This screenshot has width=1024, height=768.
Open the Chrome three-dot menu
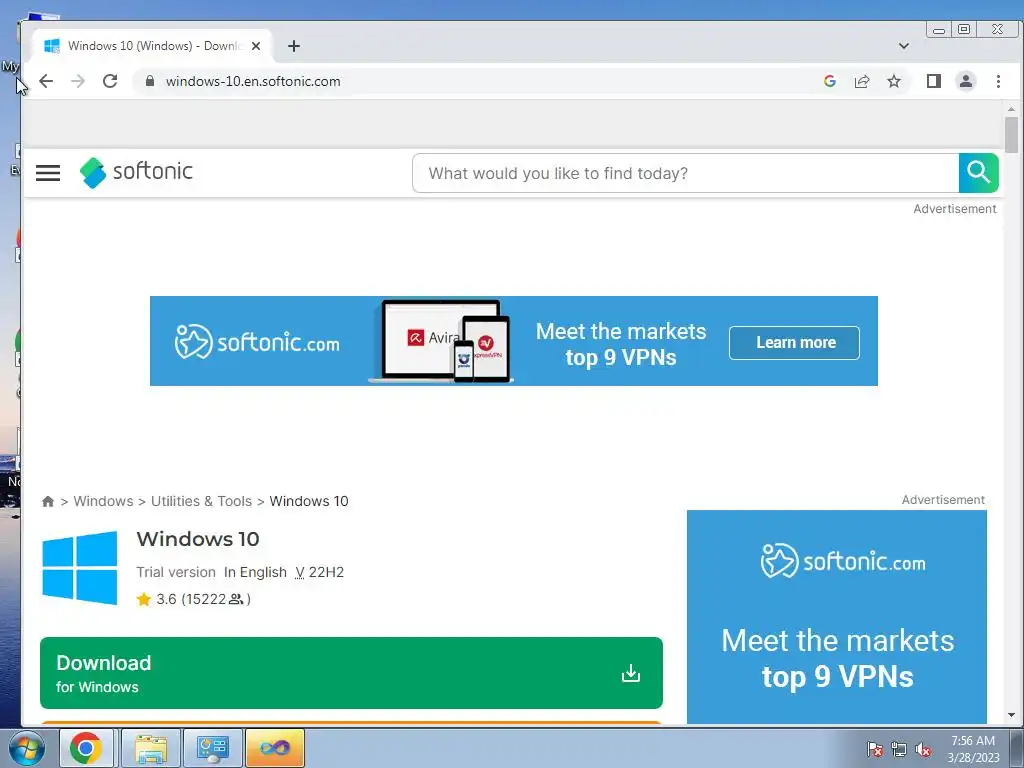[x=999, y=81]
